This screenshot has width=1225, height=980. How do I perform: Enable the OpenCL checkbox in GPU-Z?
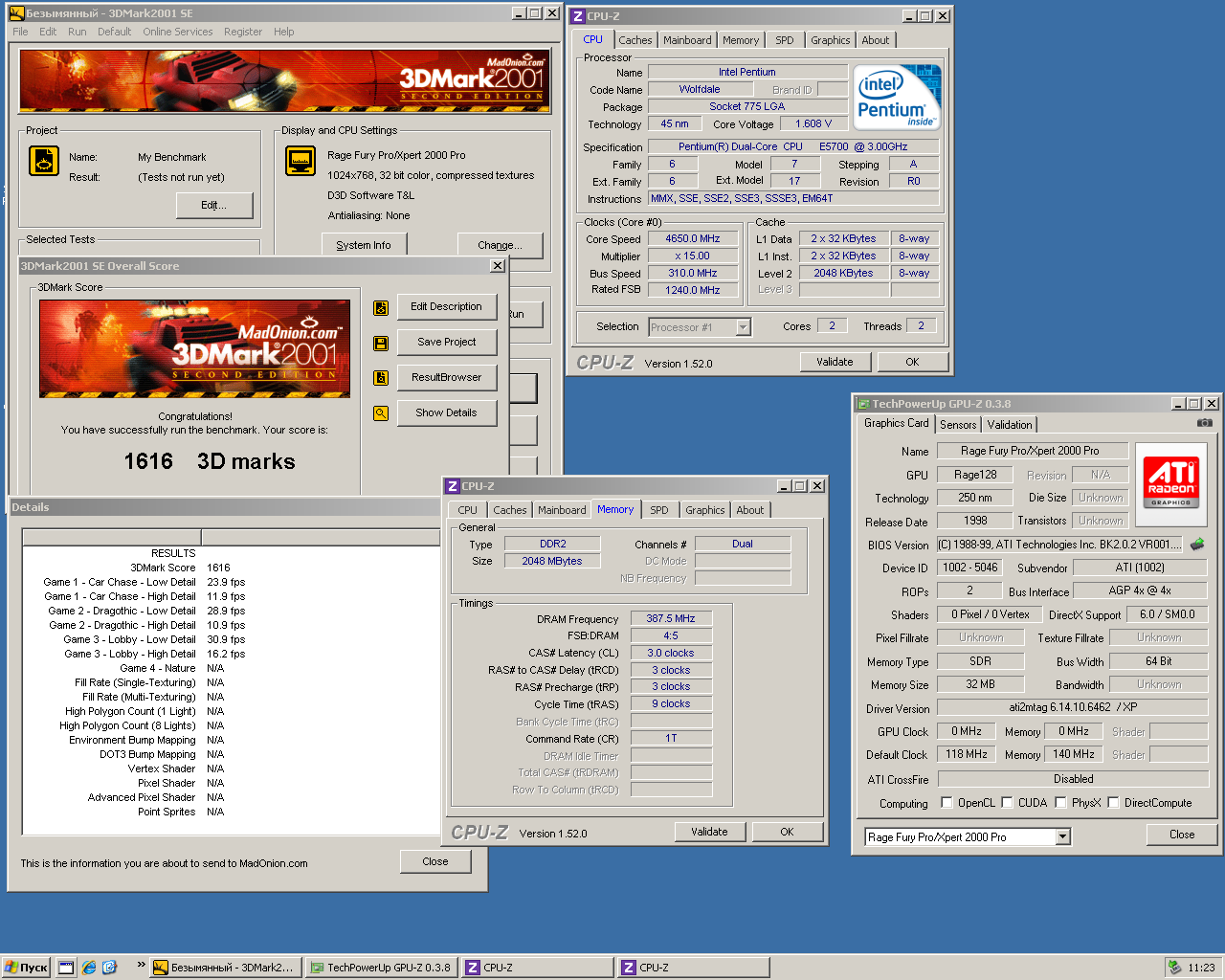pos(947,803)
